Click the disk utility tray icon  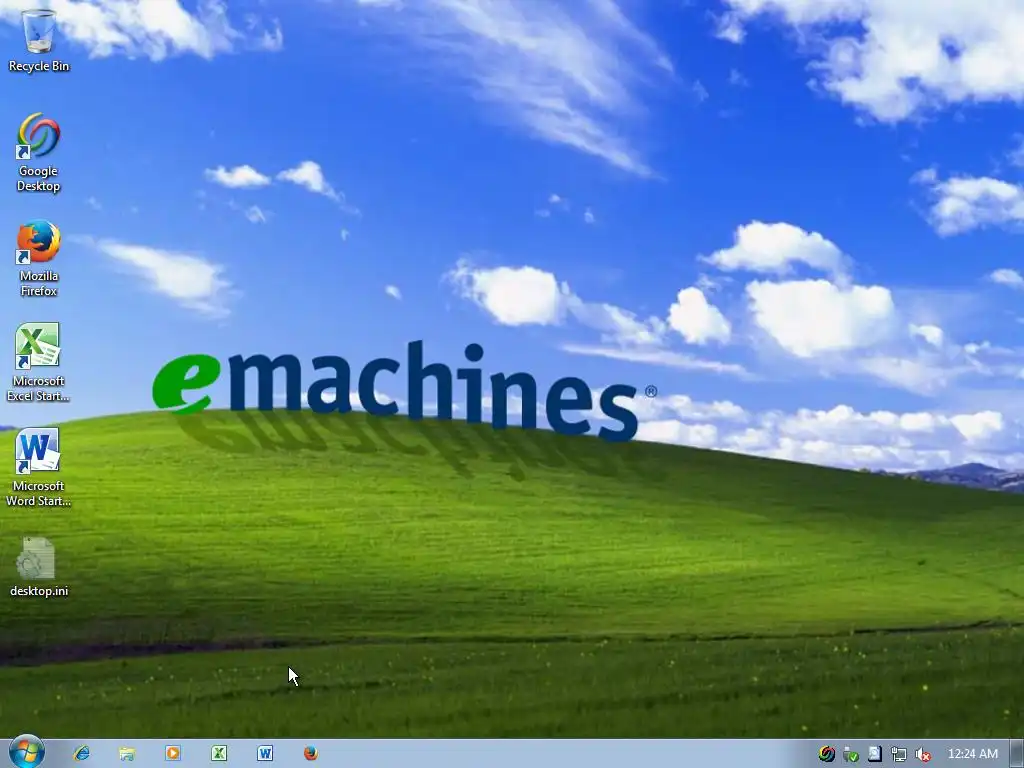click(874, 754)
